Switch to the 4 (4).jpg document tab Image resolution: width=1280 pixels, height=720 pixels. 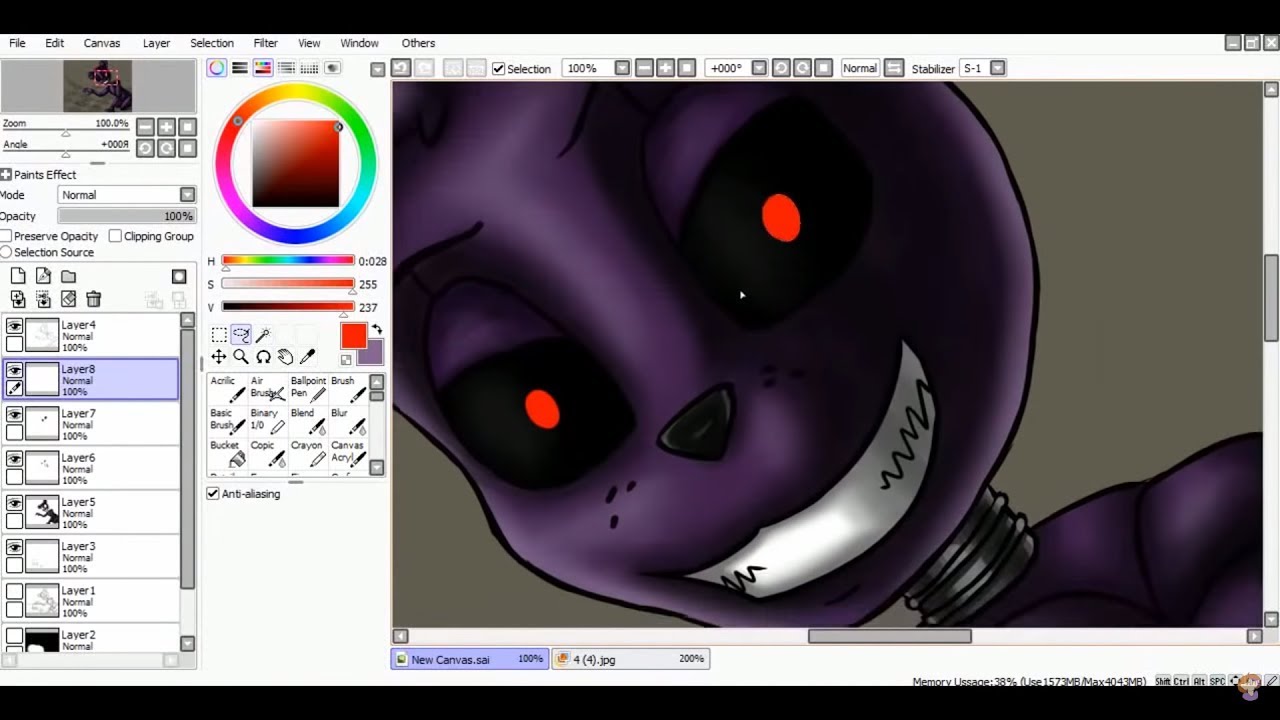pyautogui.click(x=630, y=659)
